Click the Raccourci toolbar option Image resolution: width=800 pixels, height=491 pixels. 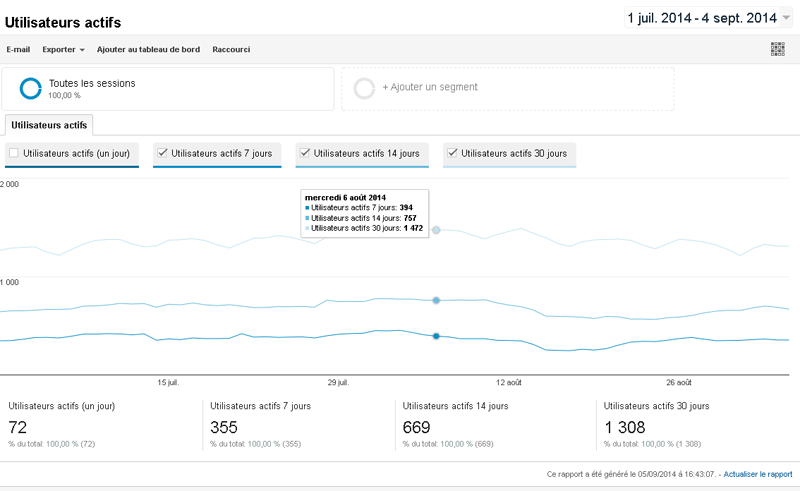[231, 50]
